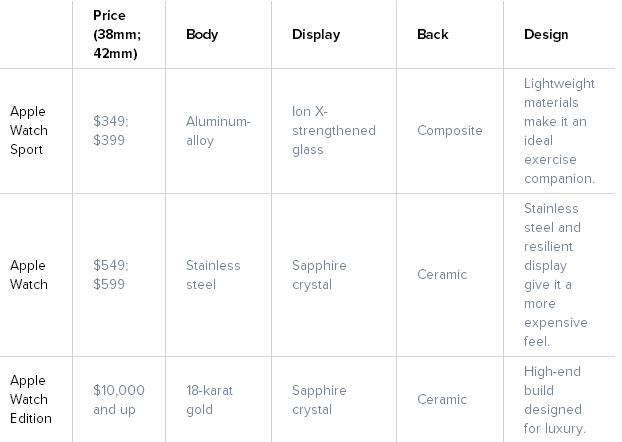This screenshot has height=442, width=622.
Task: Click Ceramic in the Apple Watch Edition row
Action: tap(442, 400)
